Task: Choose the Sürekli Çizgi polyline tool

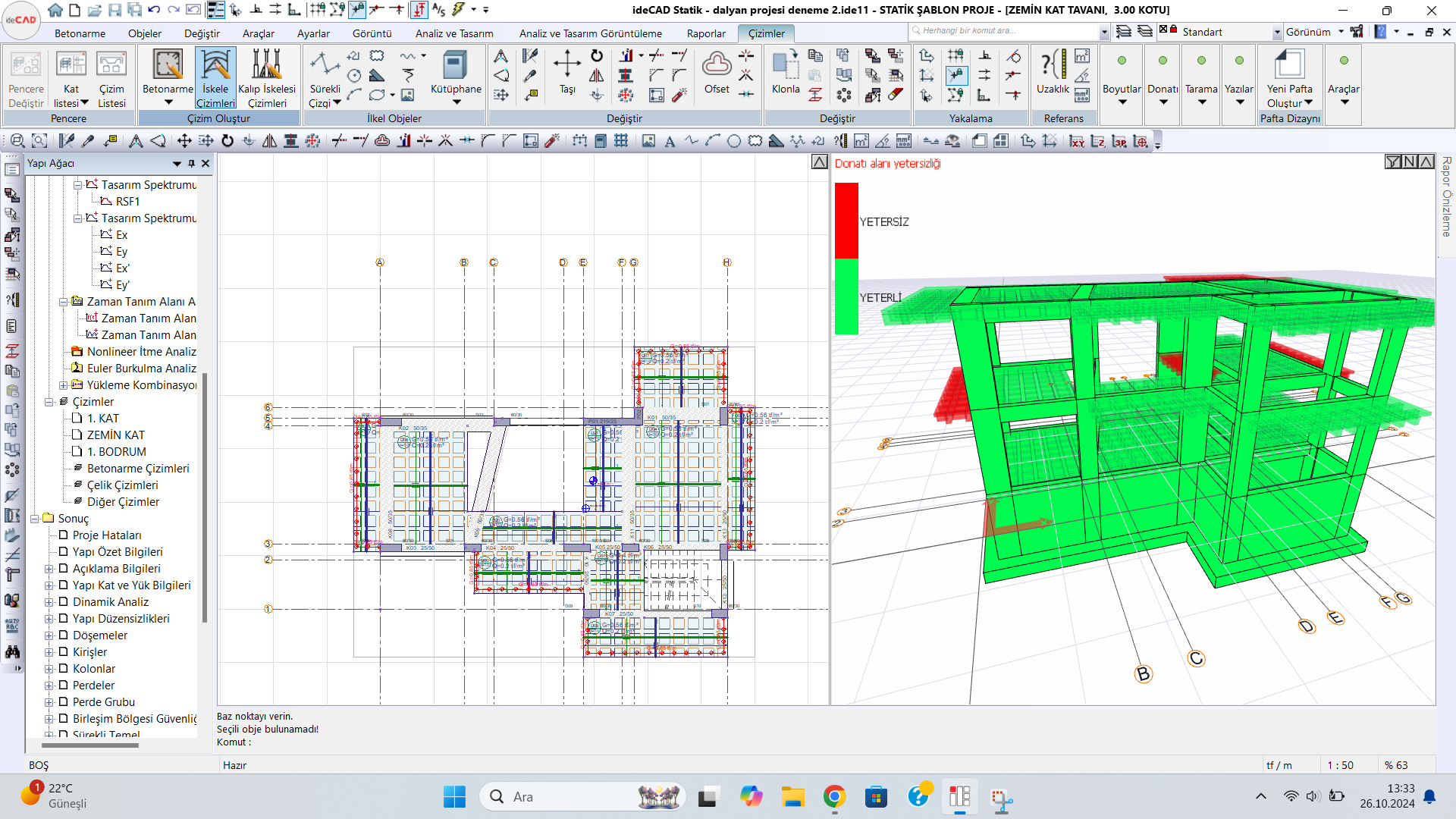Action: point(325,79)
